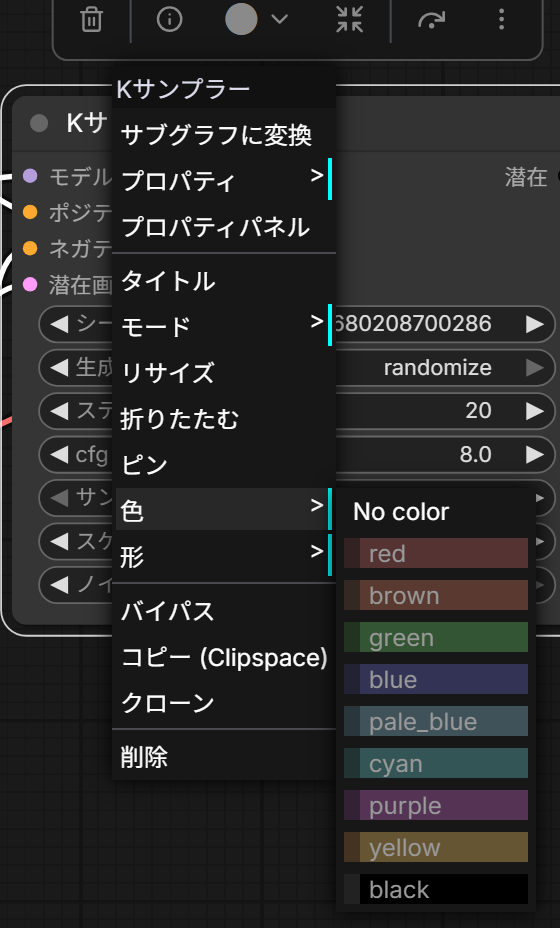Click the orange ポジティブ input socket

tap(30, 211)
